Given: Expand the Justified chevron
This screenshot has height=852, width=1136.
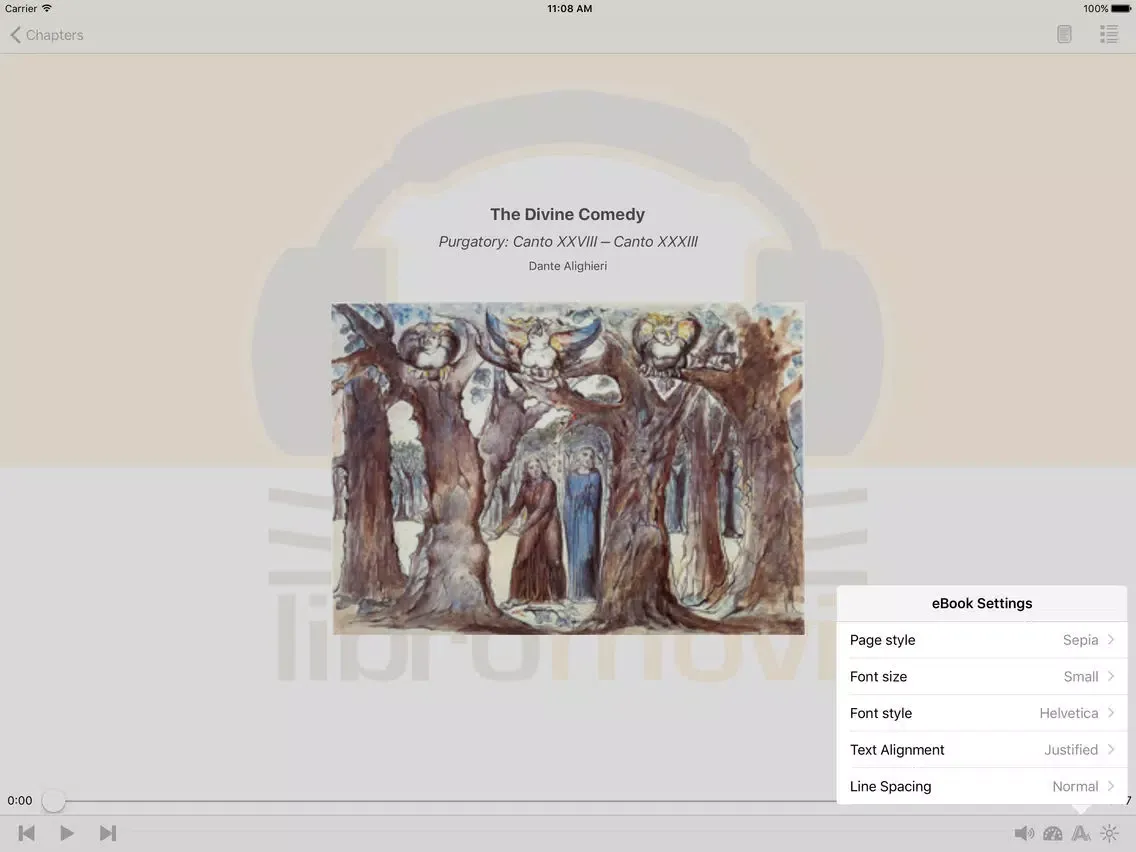Looking at the screenshot, I should pyautogui.click(x=1111, y=749).
